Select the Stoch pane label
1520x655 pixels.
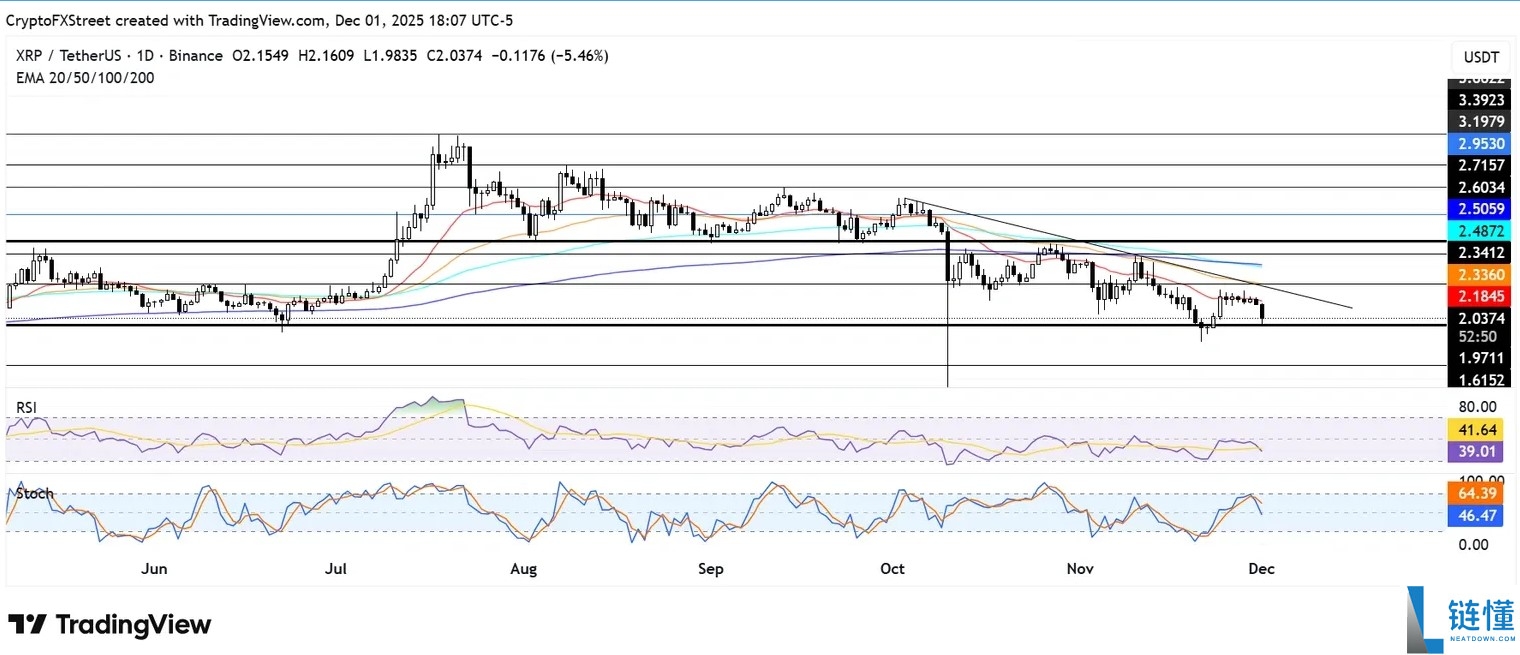tap(34, 493)
